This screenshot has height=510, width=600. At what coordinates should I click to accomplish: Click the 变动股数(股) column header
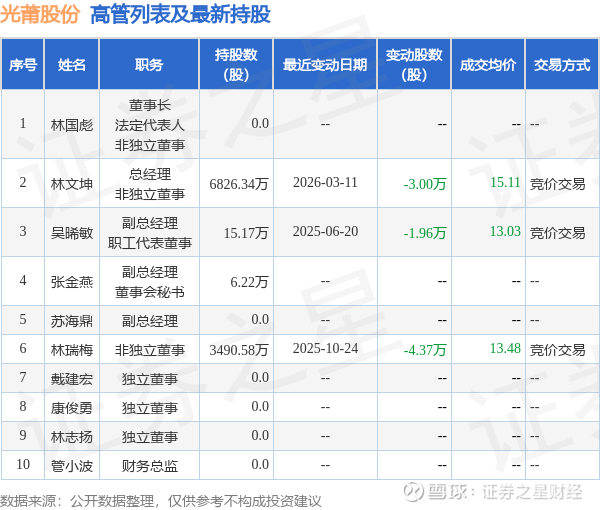(x=414, y=65)
